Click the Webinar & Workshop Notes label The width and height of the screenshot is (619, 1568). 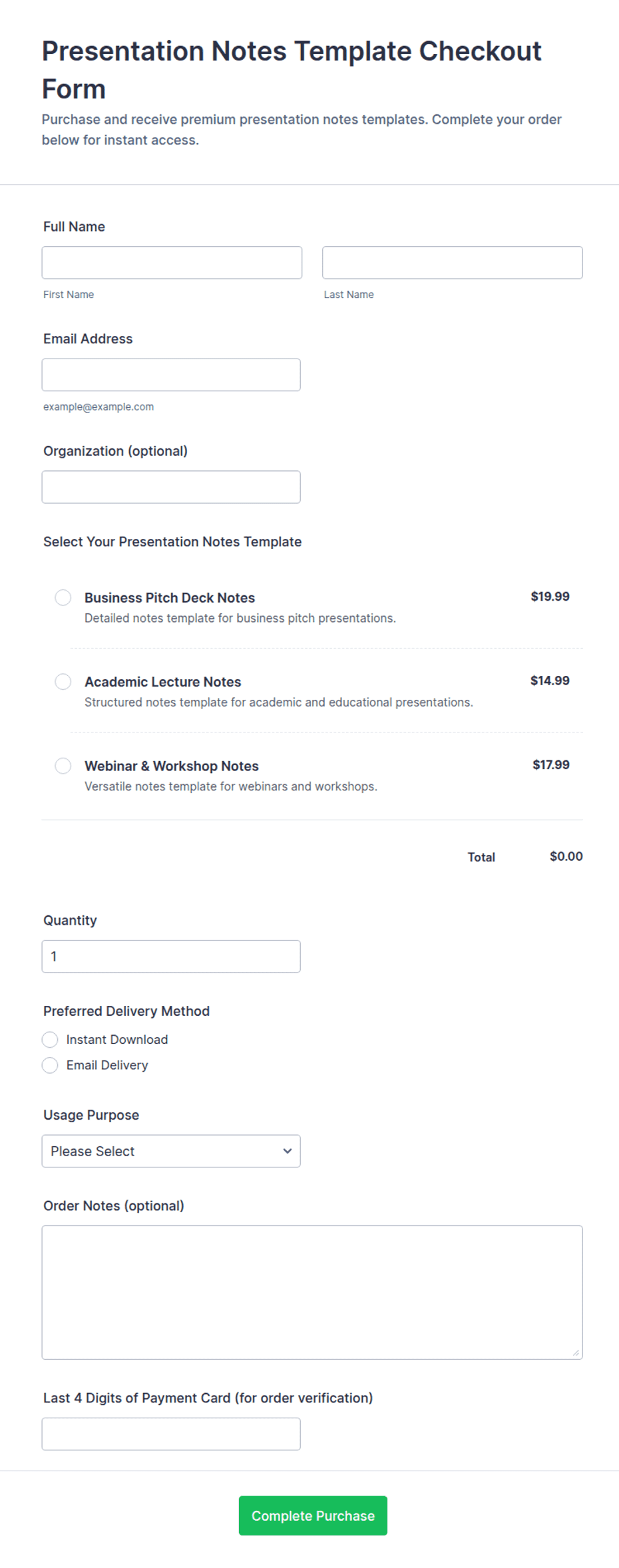tap(172, 766)
